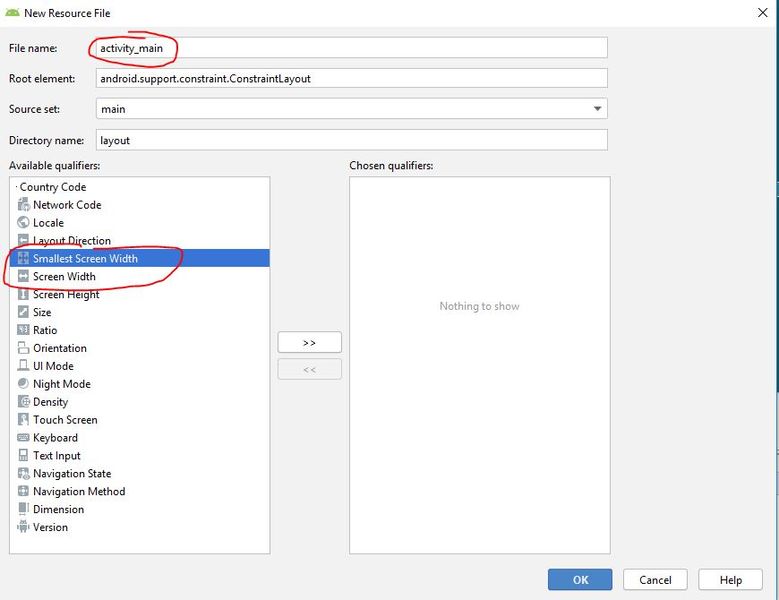
Task: Close the New Resource File dialog
Action: [763, 13]
